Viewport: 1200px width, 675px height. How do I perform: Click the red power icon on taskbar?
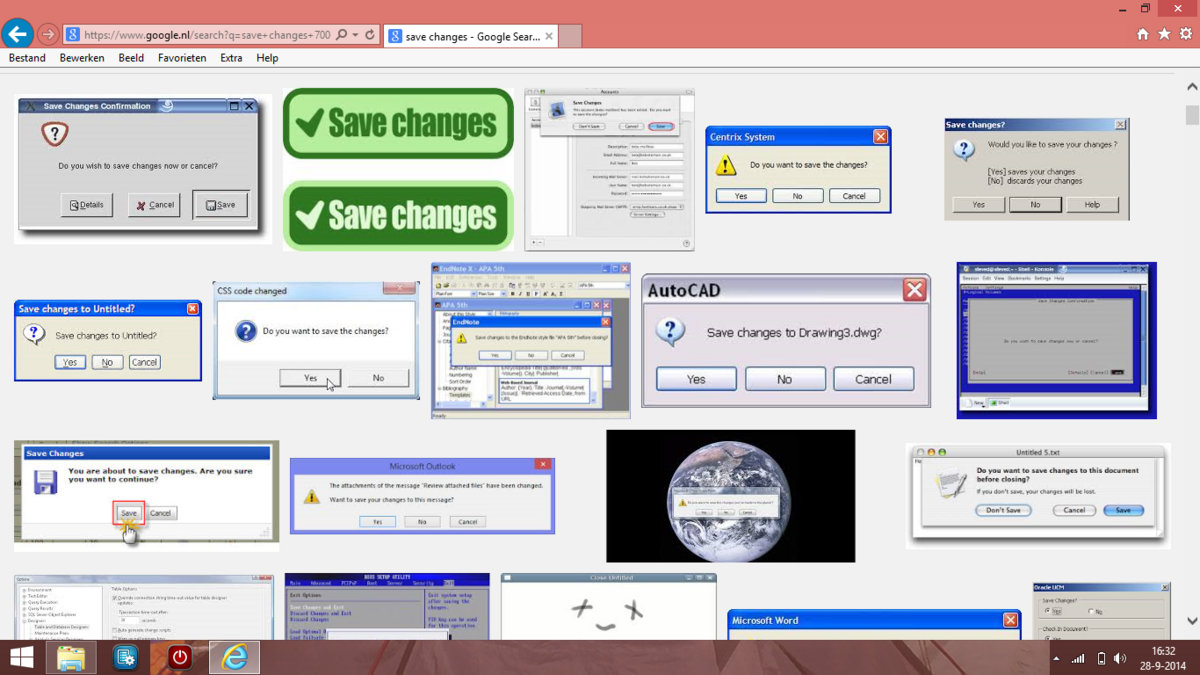180,657
